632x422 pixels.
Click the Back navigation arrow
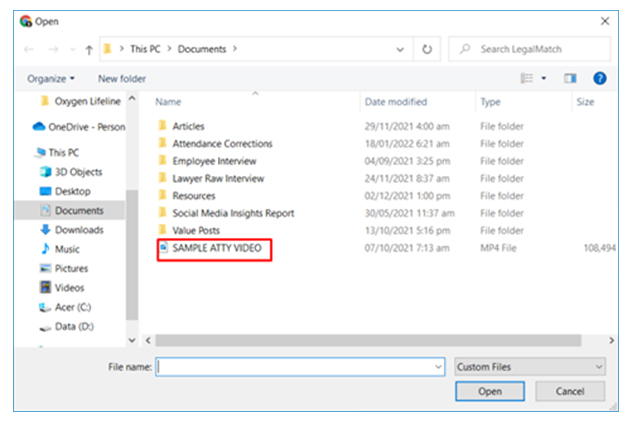(29, 50)
